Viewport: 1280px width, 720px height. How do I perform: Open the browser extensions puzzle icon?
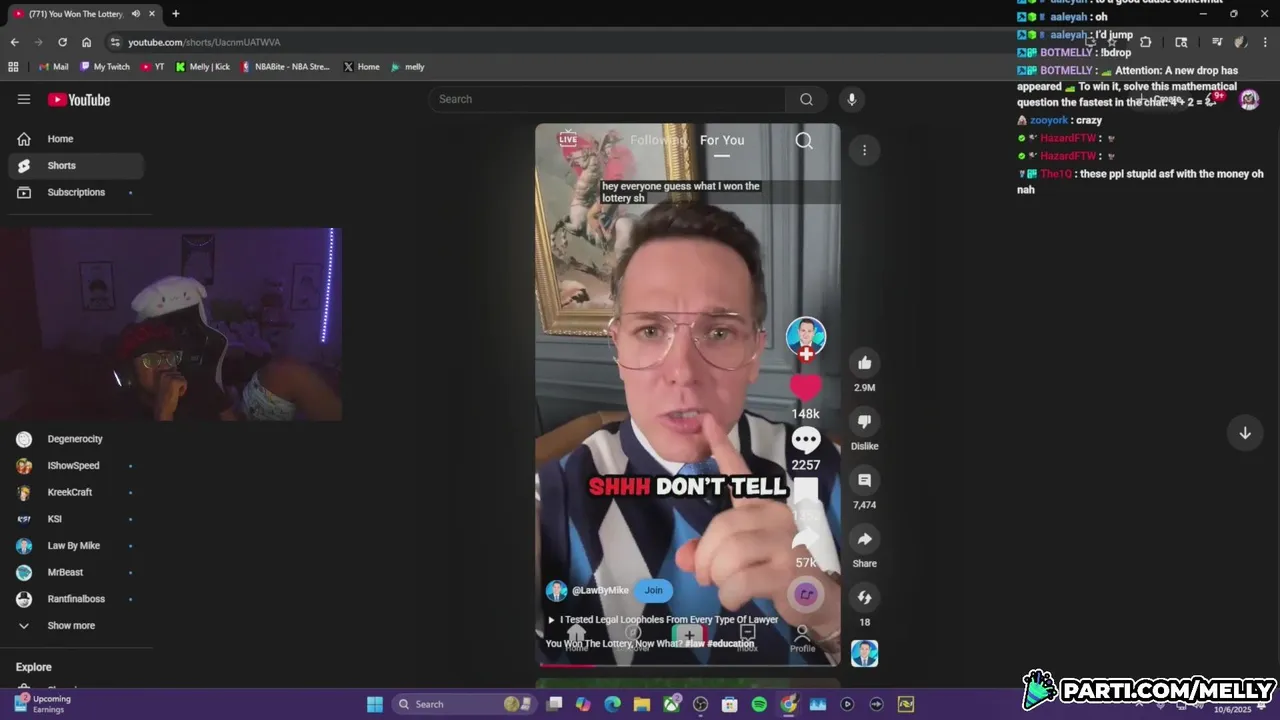pyautogui.click(x=1146, y=42)
